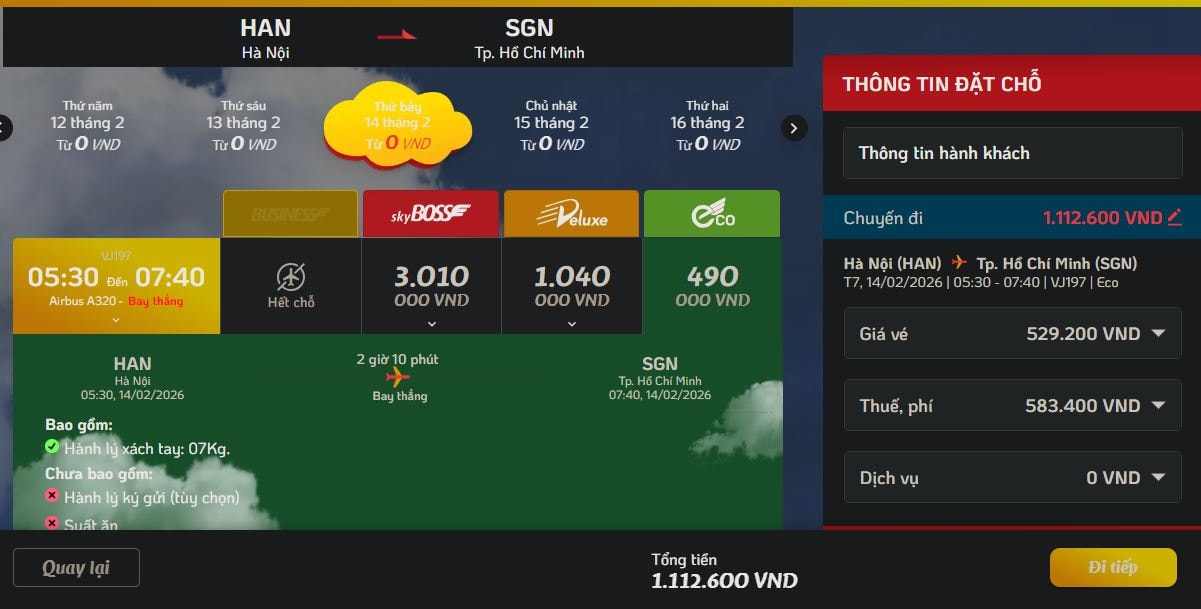Select the Thứ hai 16 tháng 2 date
The image size is (1201, 609).
(x=708, y=125)
